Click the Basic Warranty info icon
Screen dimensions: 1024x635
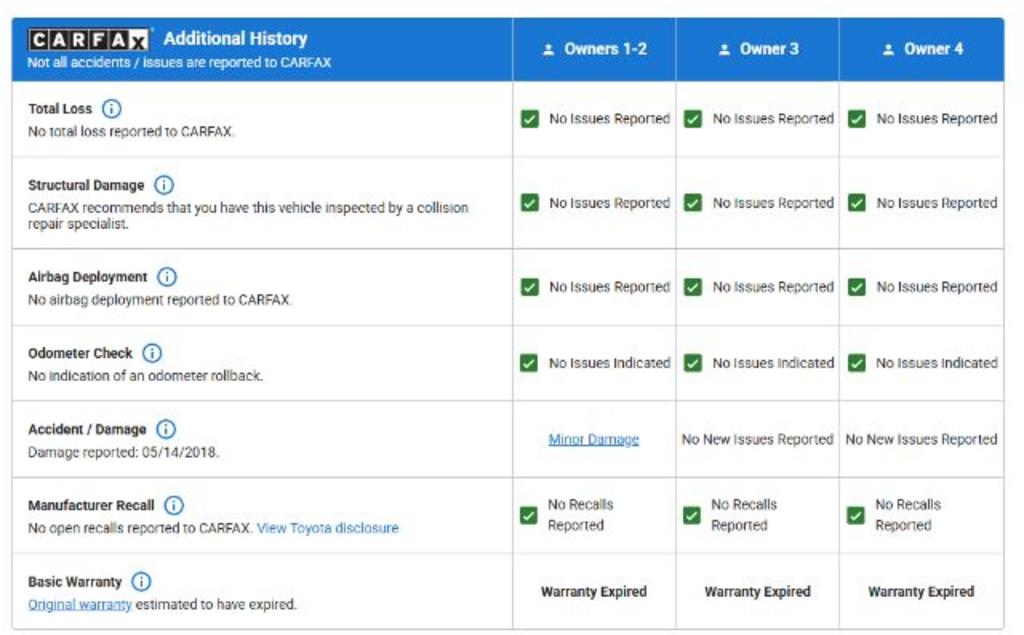pyautogui.click(x=142, y=582)
